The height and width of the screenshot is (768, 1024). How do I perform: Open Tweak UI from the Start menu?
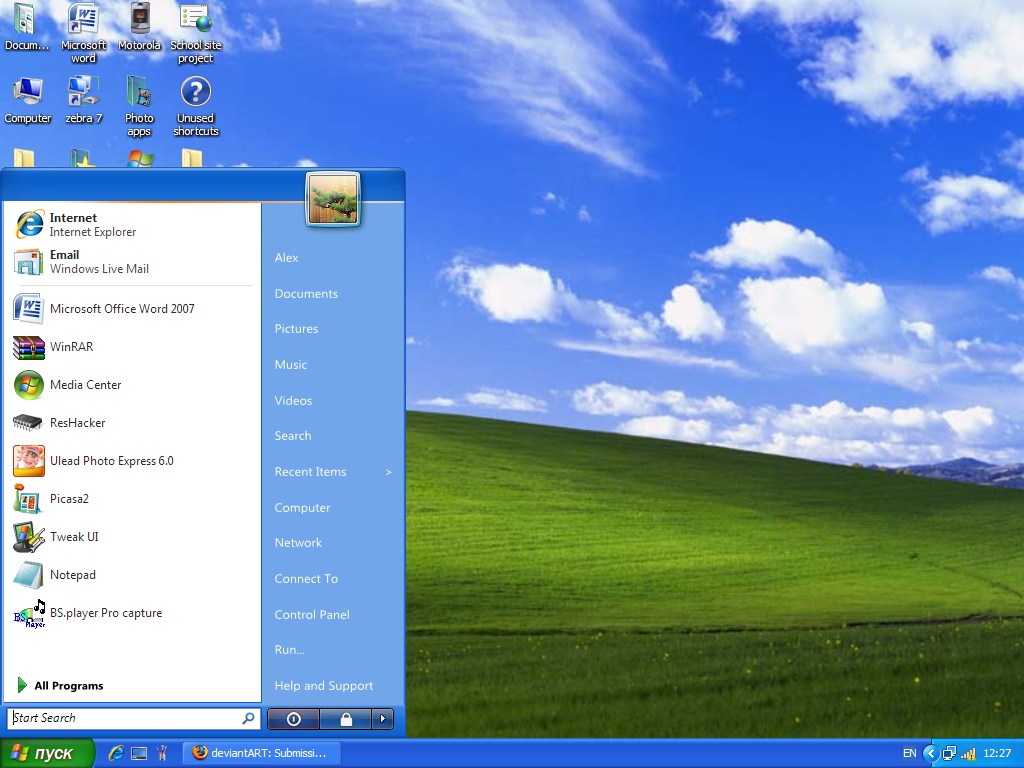(x=73, y=537)
